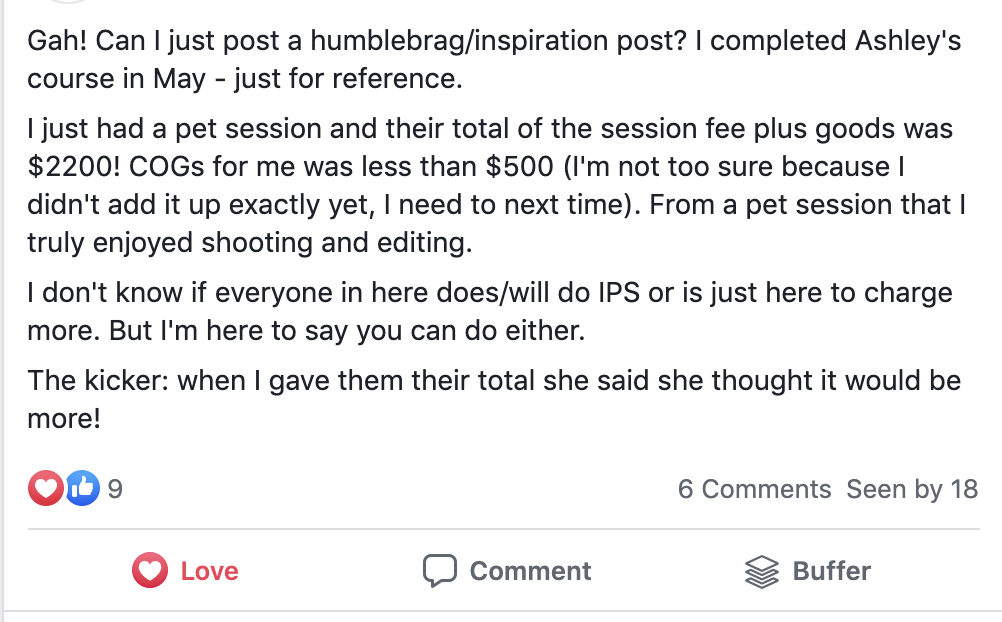1002x622 pixels.
Task: Open the 6 Comments thread
Action: 754,489
